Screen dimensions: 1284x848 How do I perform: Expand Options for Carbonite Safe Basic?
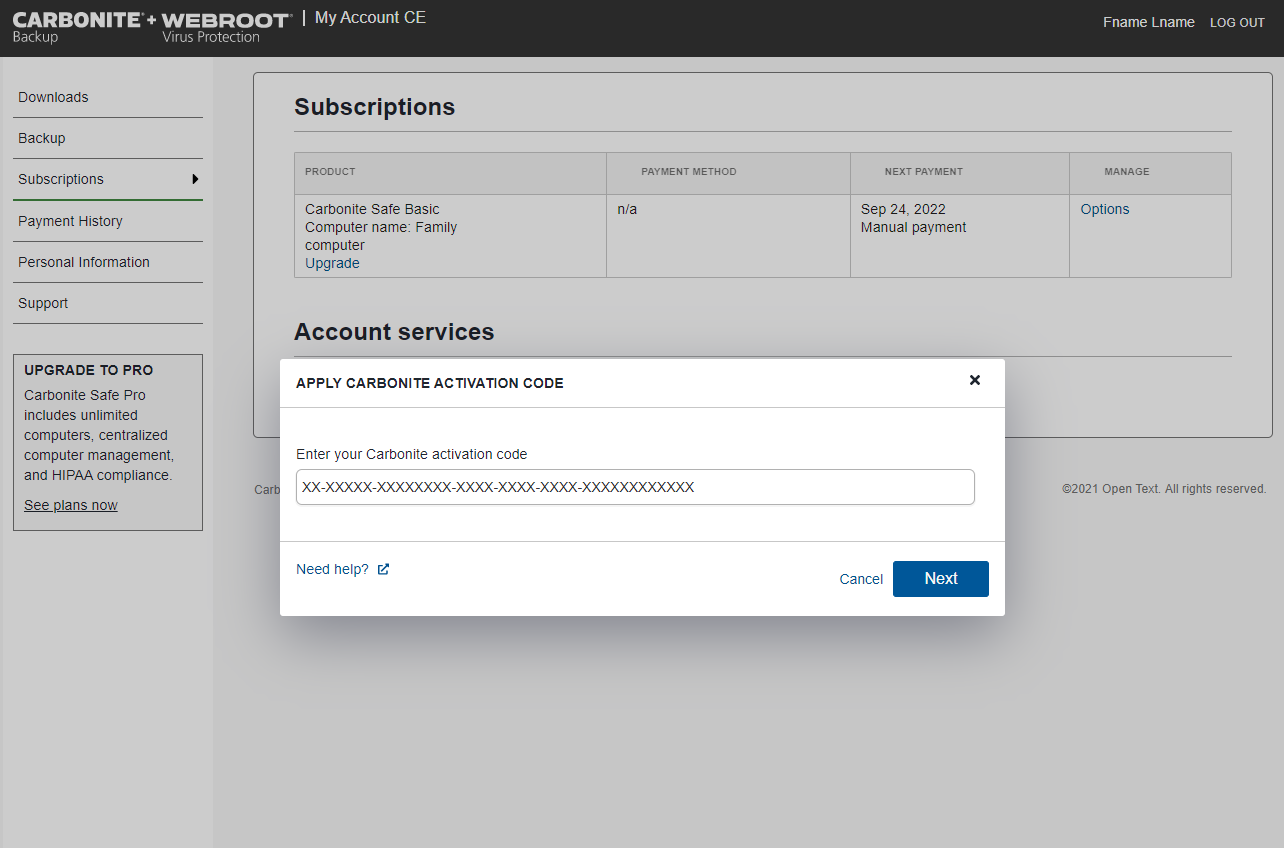1104,209
